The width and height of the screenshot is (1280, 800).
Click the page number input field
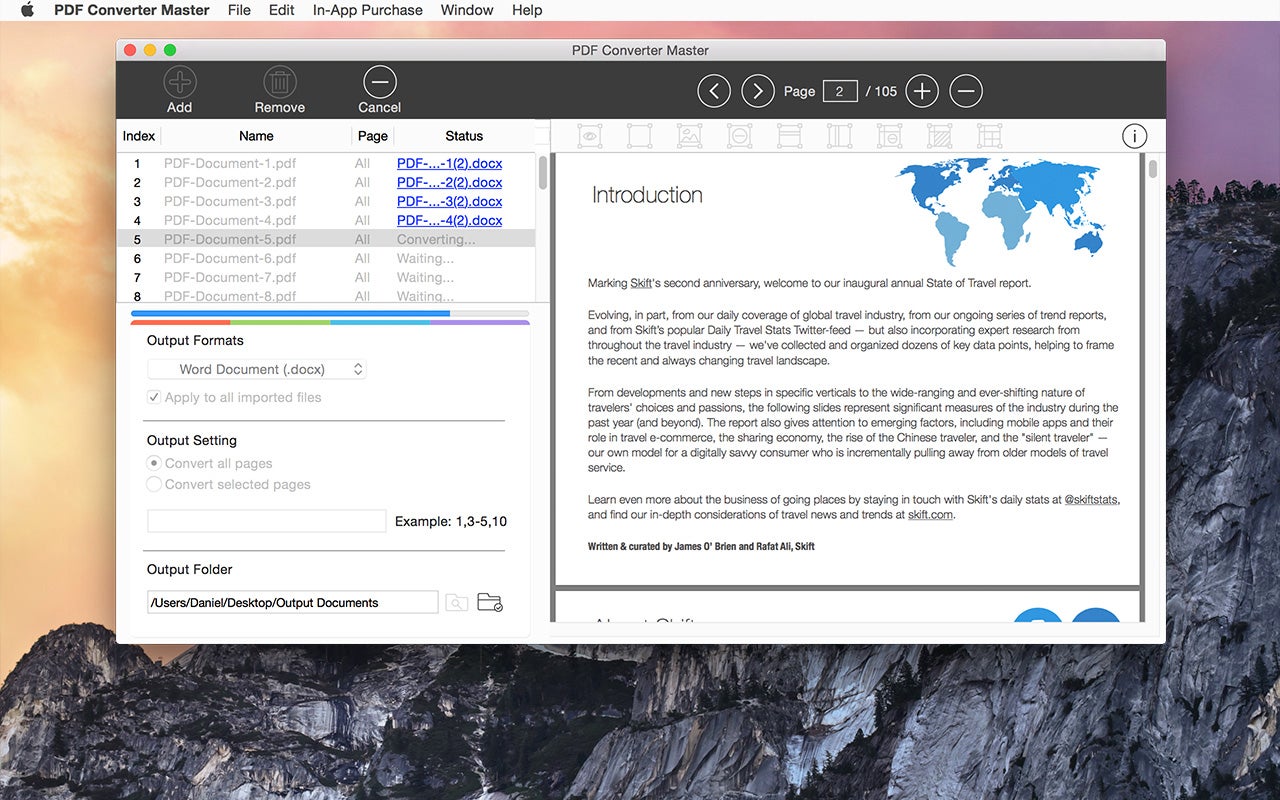(x=840, y=91)
